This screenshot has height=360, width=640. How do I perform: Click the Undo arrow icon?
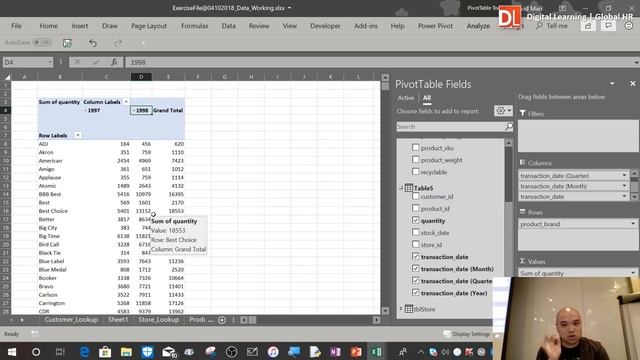coord(93,42)
